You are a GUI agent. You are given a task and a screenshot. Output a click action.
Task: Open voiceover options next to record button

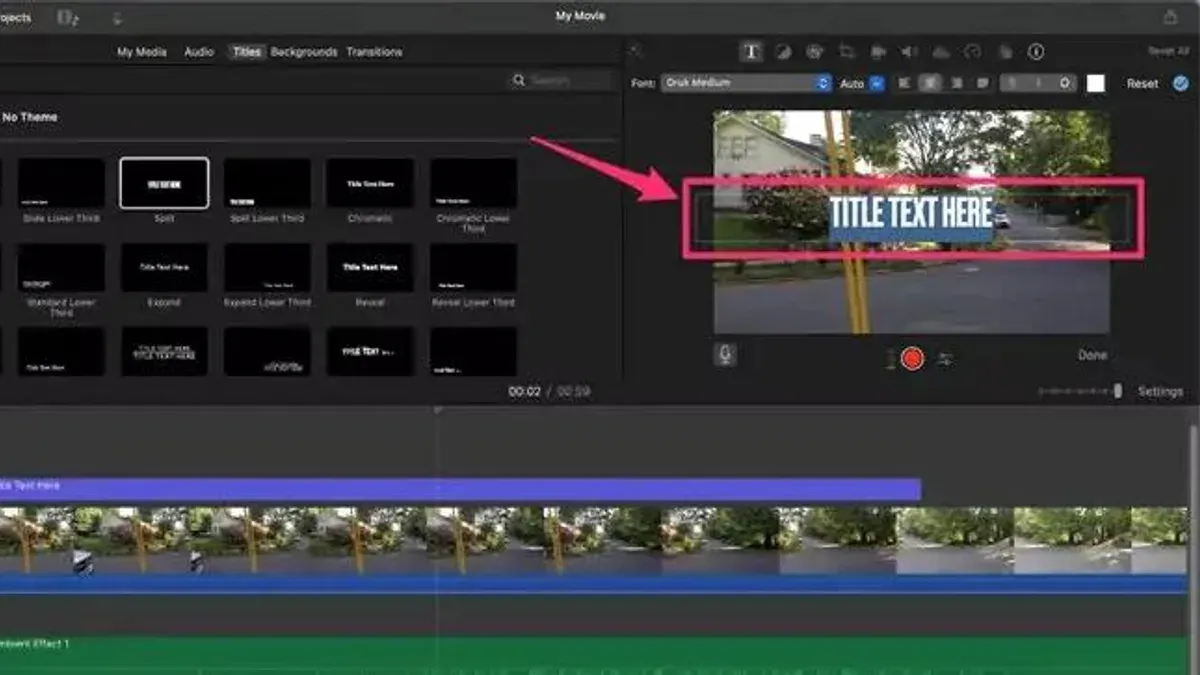click(x=945, y=358)
